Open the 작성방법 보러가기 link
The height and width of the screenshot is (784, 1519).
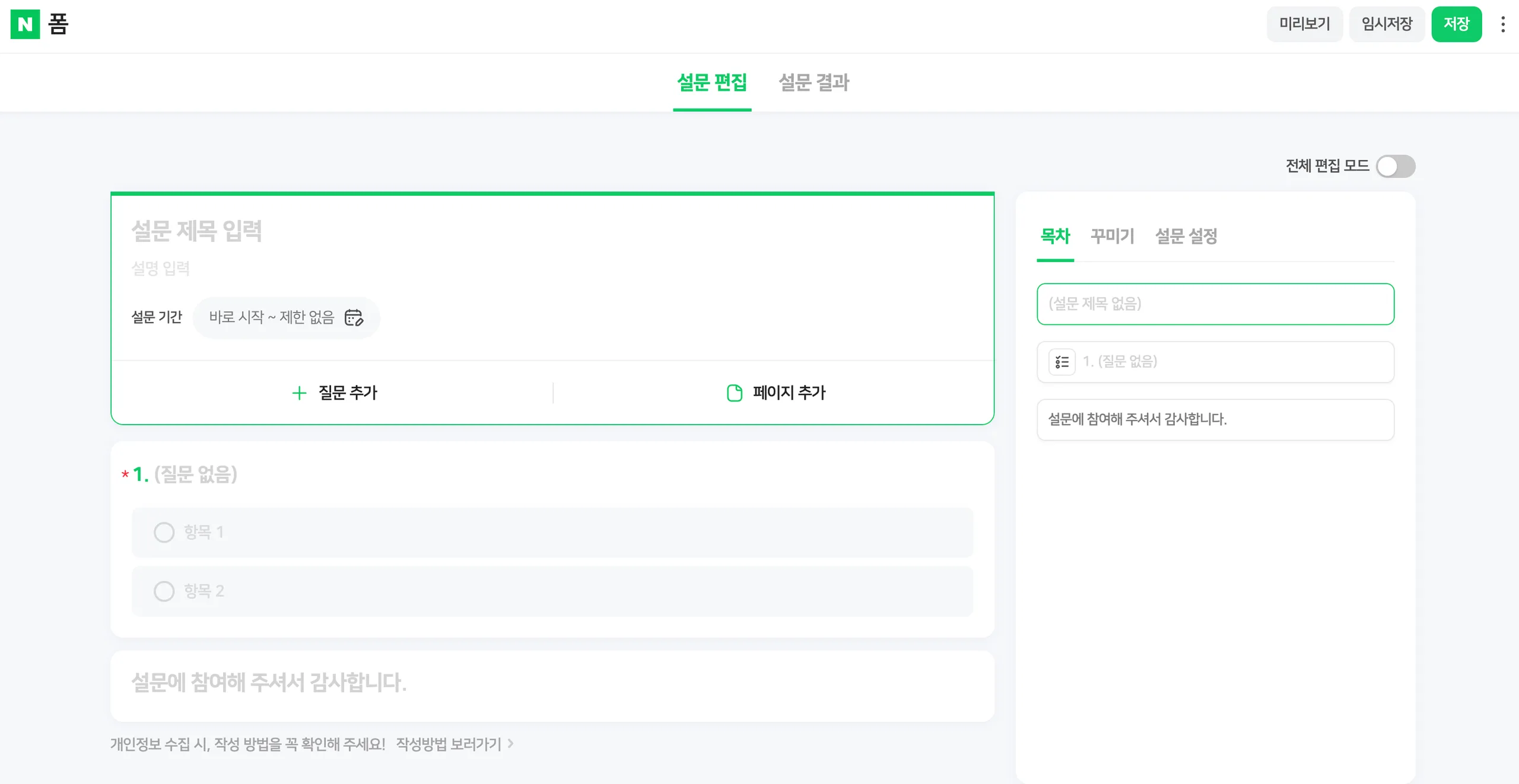449,744
